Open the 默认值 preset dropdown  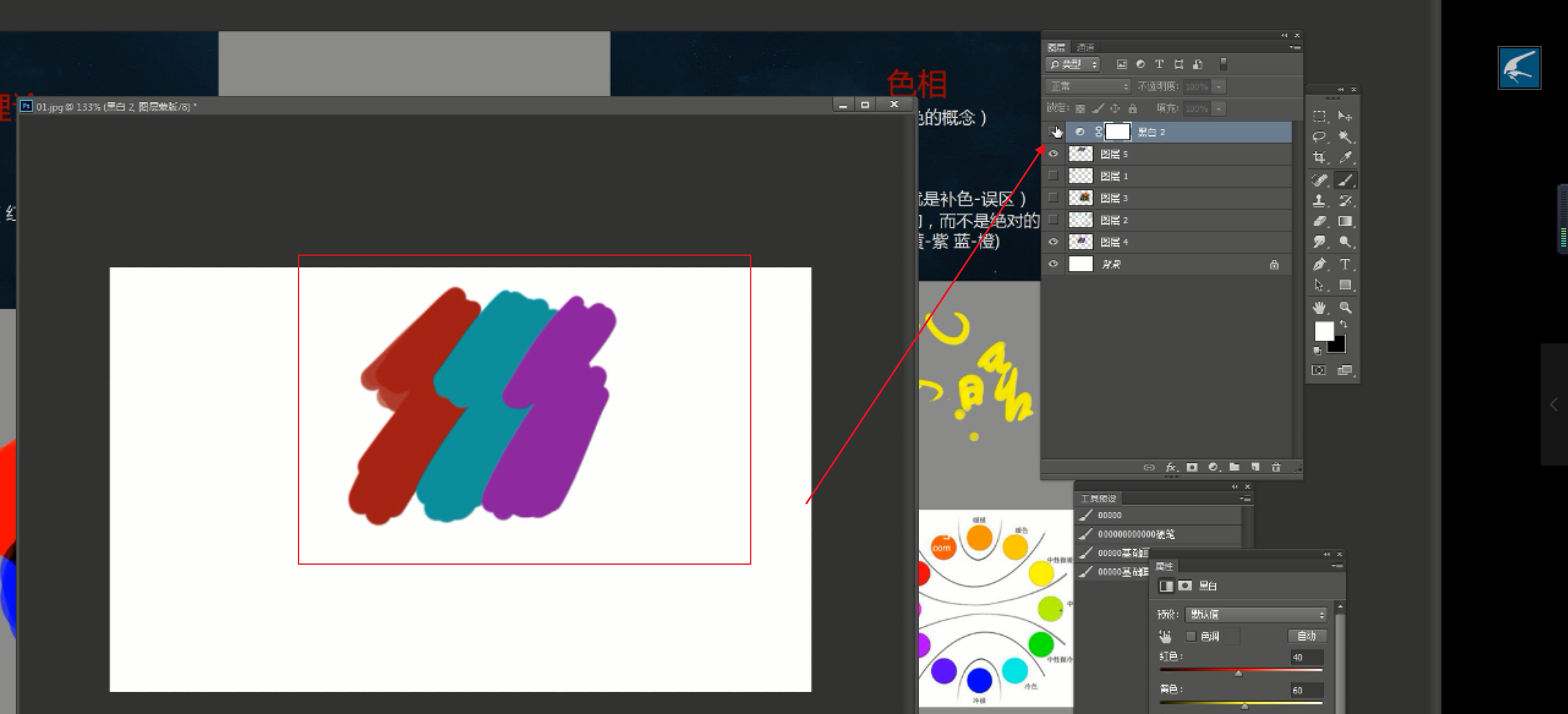1255,614
